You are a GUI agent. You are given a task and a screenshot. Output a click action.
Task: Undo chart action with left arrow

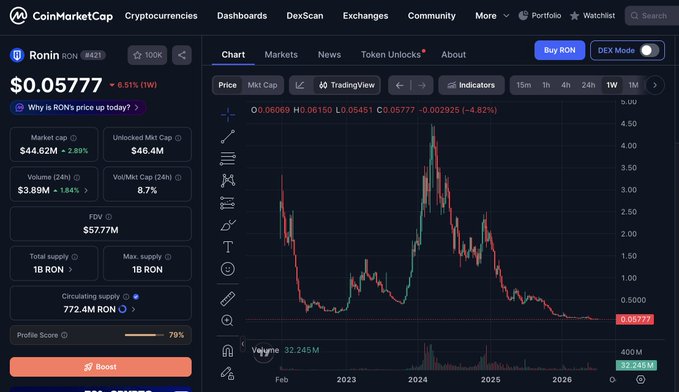click(399, 85)
